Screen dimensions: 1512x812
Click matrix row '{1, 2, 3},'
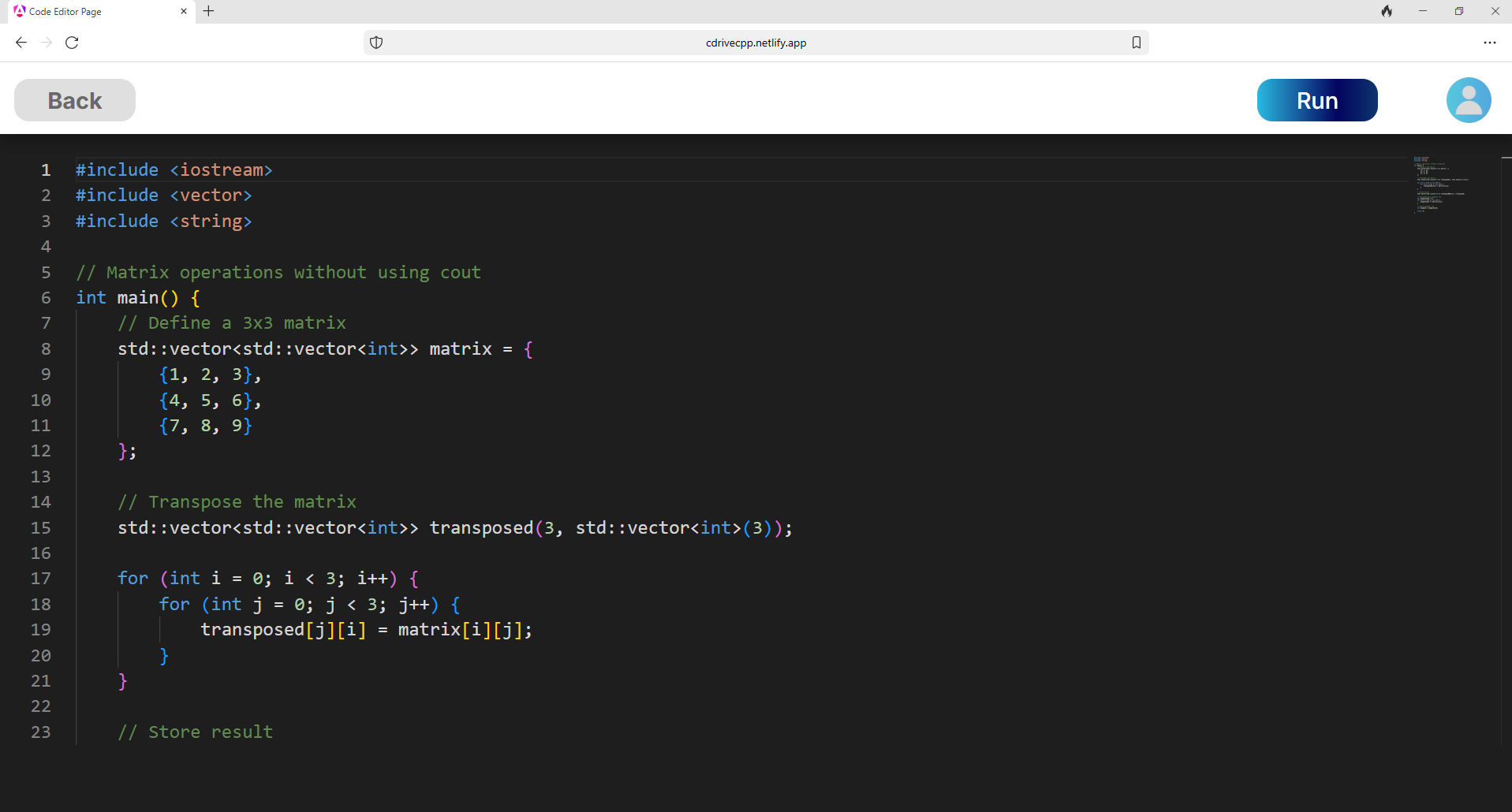[x=211, y=374]
